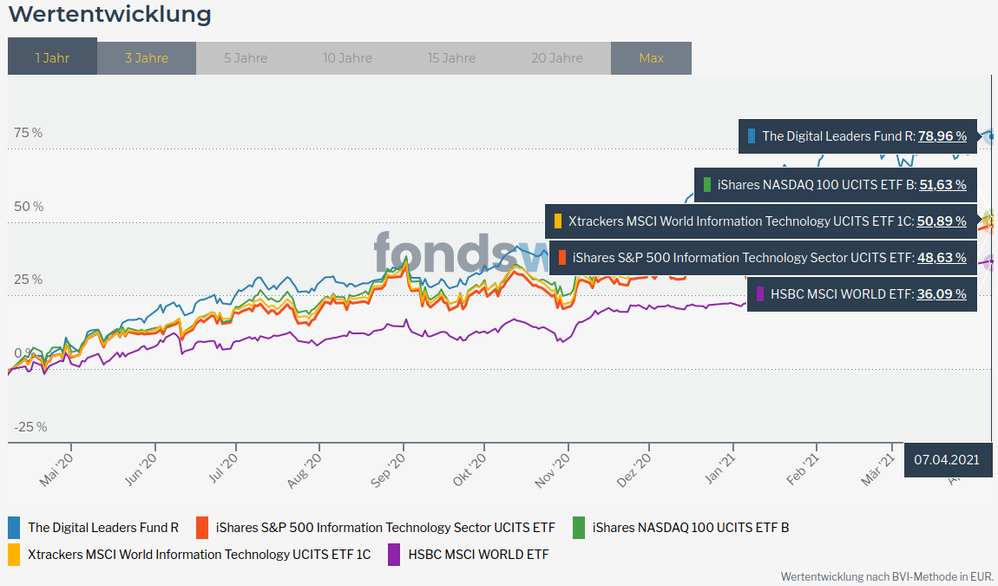Toggle iShares NASDAQ 100 UCITS ETF B label
998x586 pixels.
pos(690,527)
